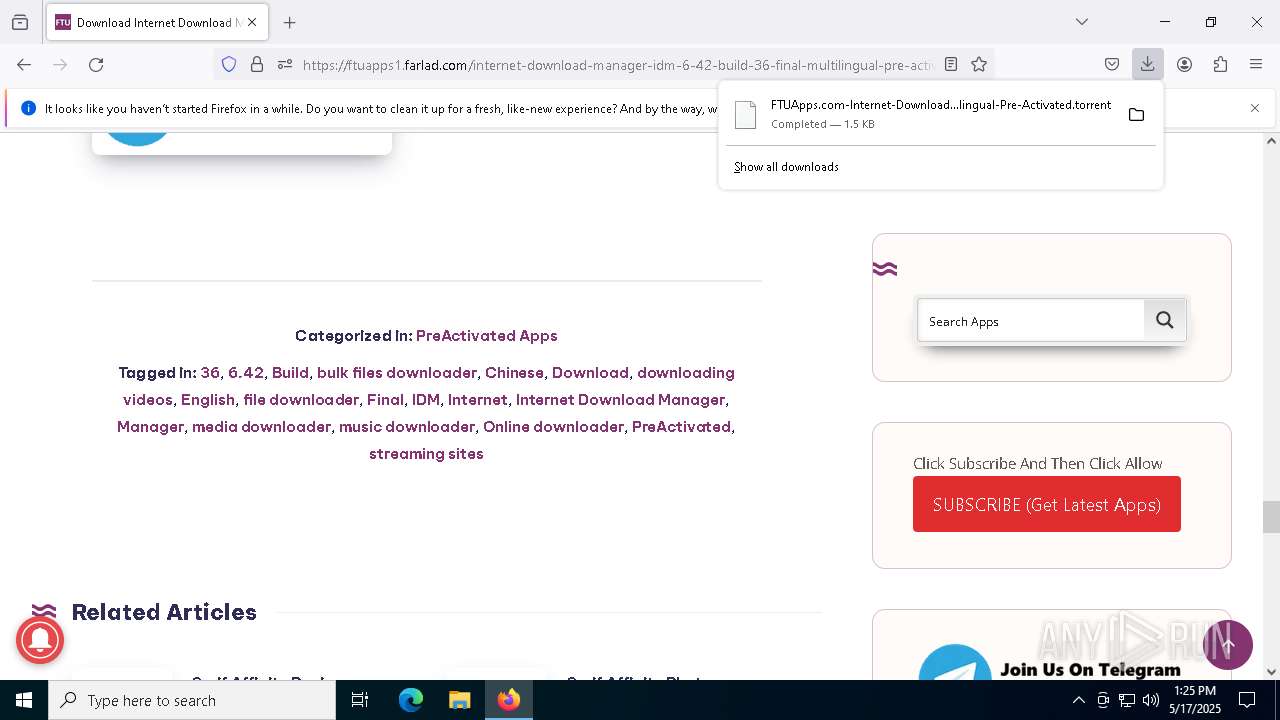Image resolution: width=1280 pixels, height=720 pixels.
Task: Open a new tab with plus button
Action: (290, 22)
